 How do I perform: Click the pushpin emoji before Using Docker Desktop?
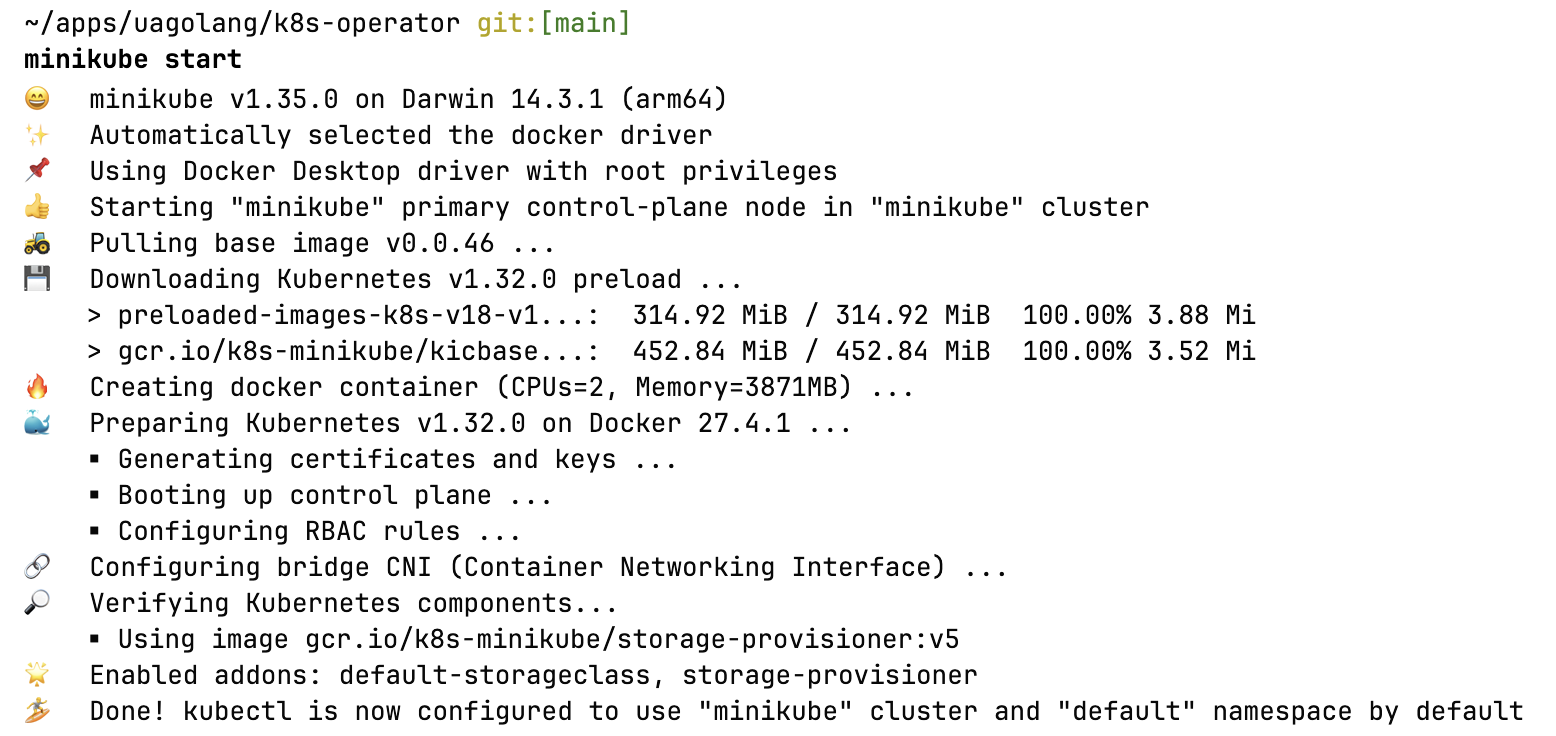point(37,171)
